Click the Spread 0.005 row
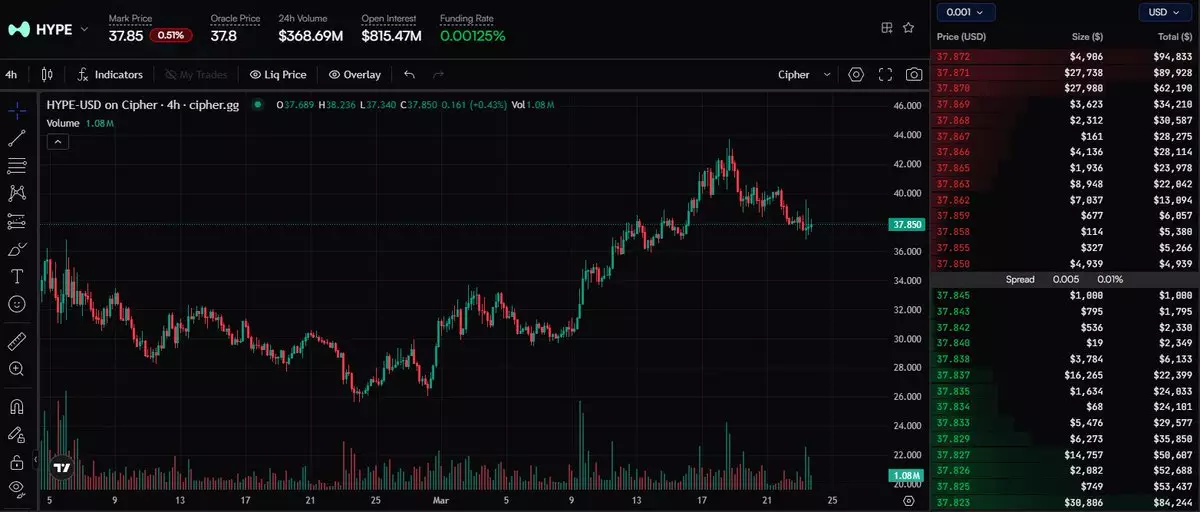The image size is (1200, 512). [x=1065, y=279]
